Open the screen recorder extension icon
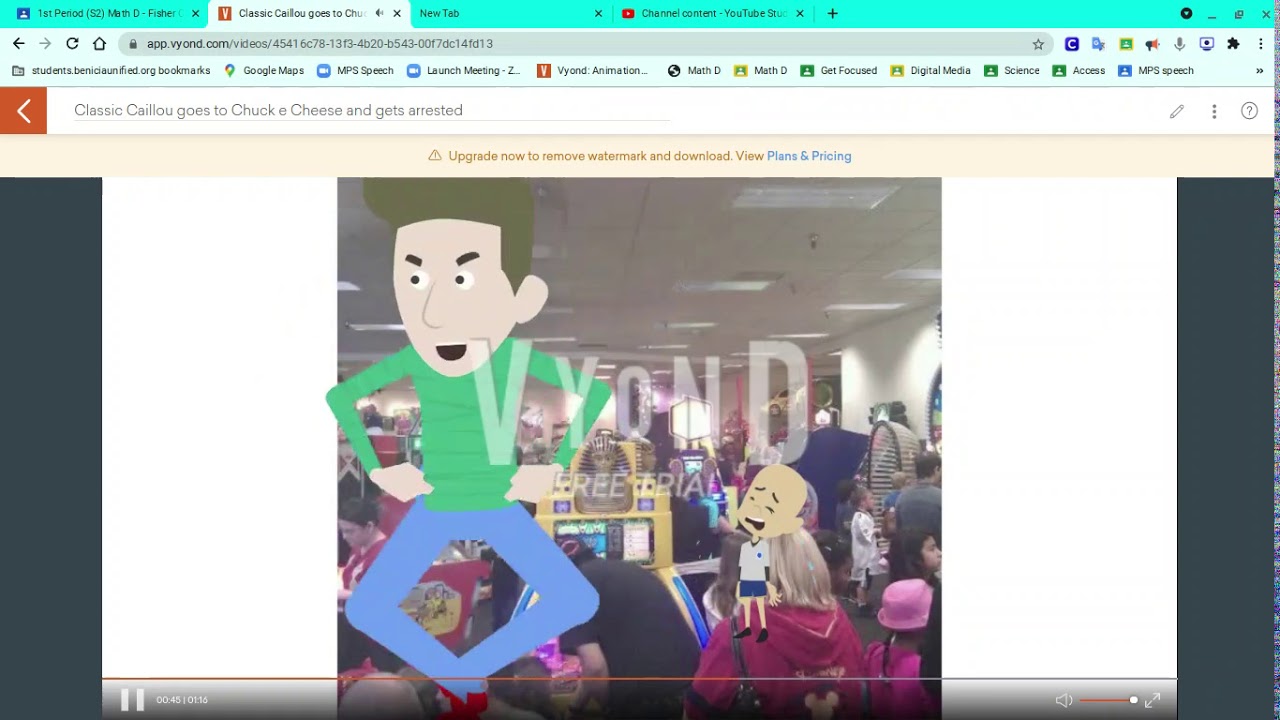The height and width of the screenshot is (720, 1280). pos(1207,44)
